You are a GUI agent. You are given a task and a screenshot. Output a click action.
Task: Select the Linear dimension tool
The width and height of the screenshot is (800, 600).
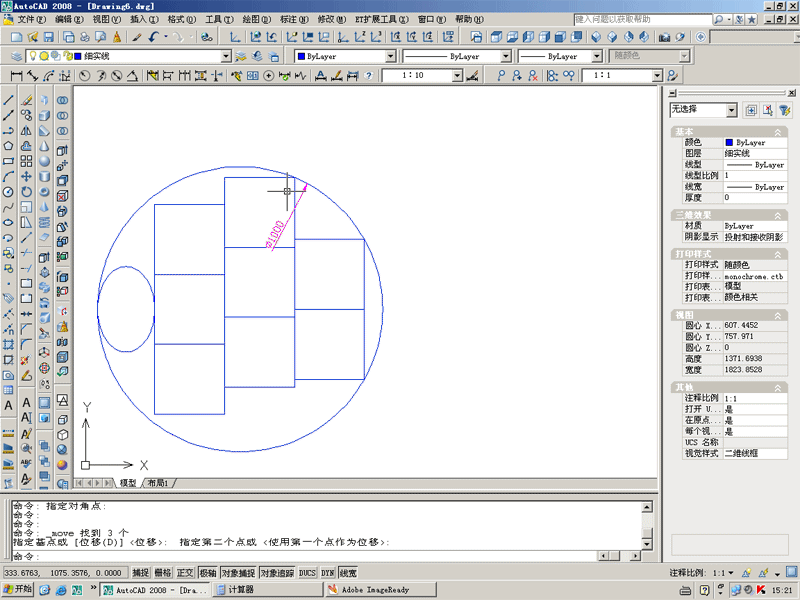[x=16, y=76]
